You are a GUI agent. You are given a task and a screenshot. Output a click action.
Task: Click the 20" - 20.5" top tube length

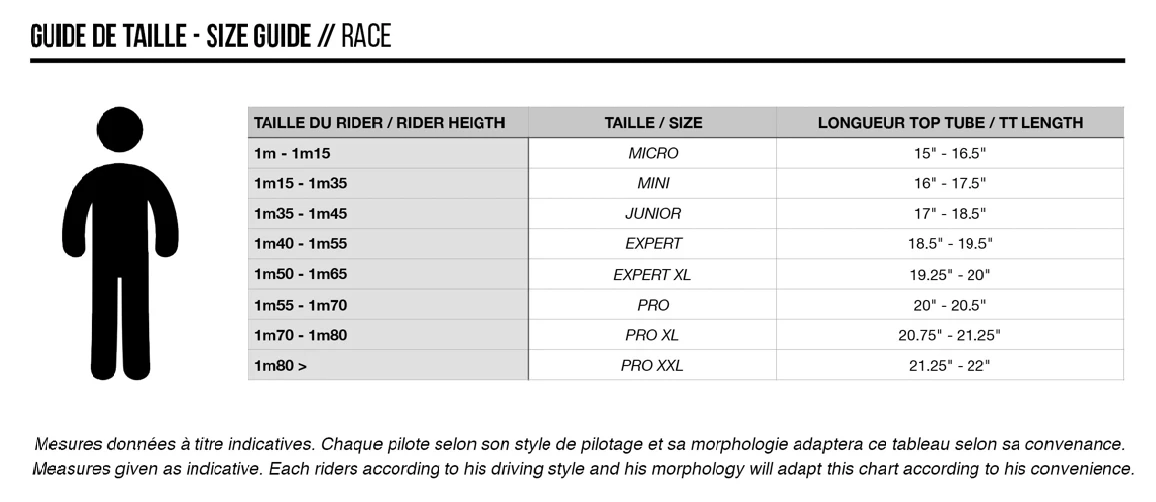[x=949, y=304]
